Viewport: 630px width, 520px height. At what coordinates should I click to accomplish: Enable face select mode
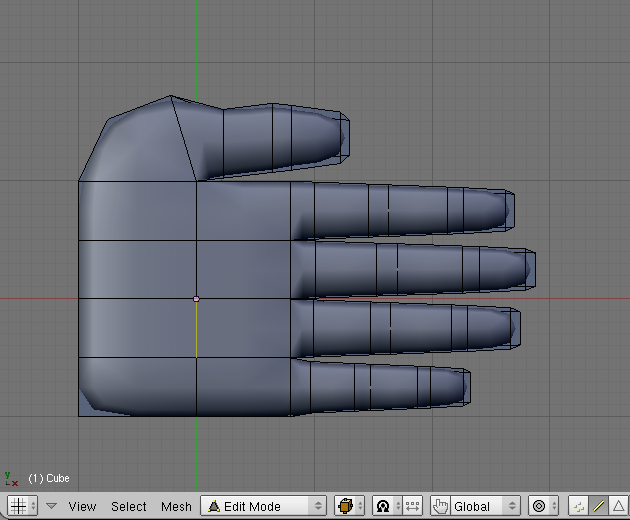[619, 506]
